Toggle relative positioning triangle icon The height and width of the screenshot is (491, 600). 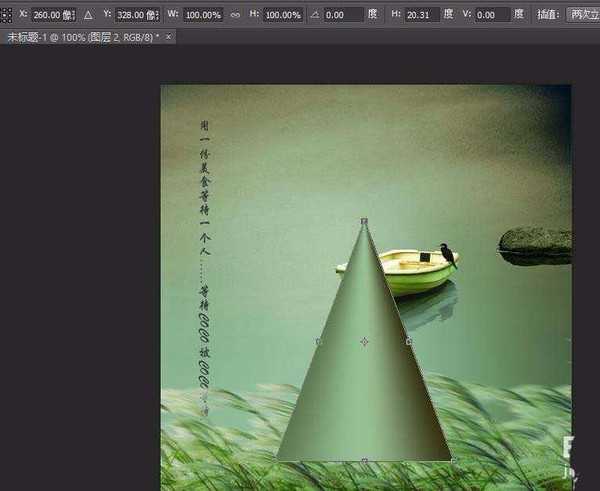87,15
